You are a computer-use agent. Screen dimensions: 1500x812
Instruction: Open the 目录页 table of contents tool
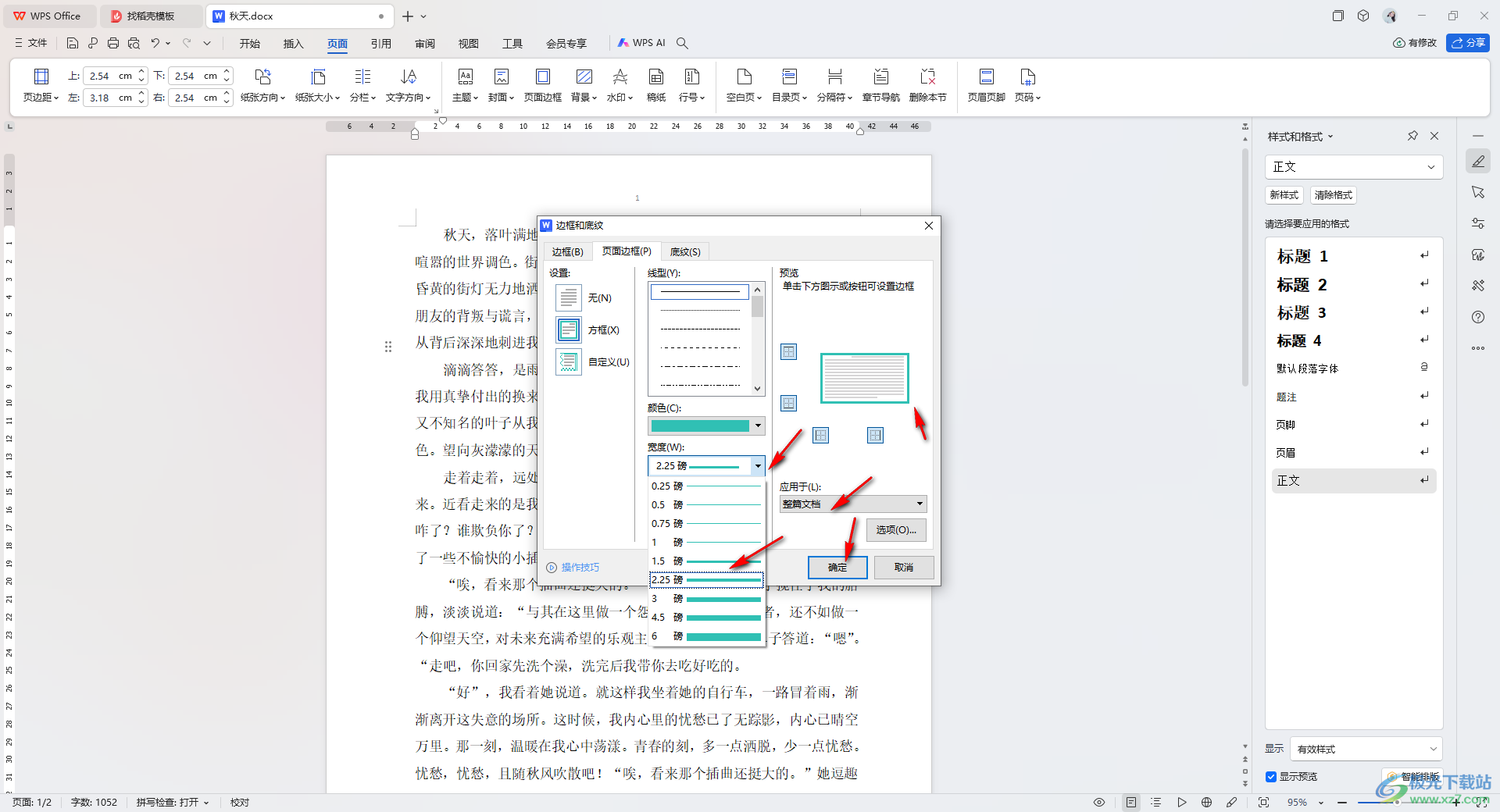789,85
